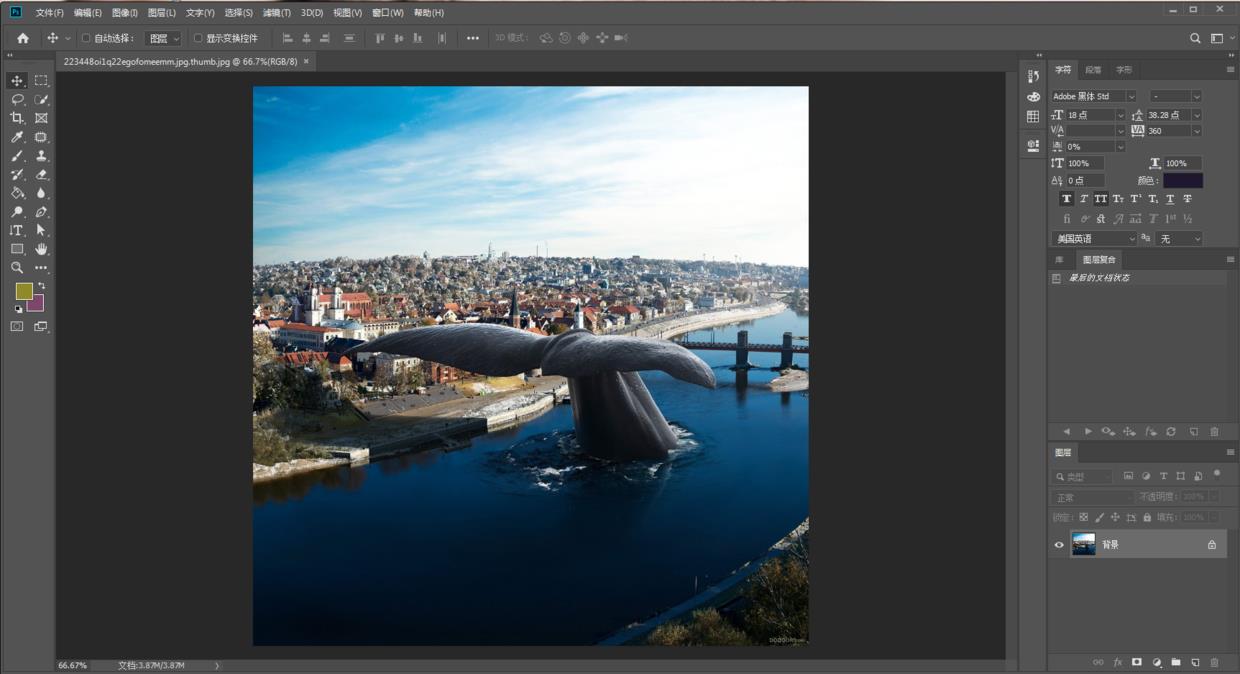Open the 滤镜(T) menu
This screenshot has height=674, width=1240.
coord(276,13)
